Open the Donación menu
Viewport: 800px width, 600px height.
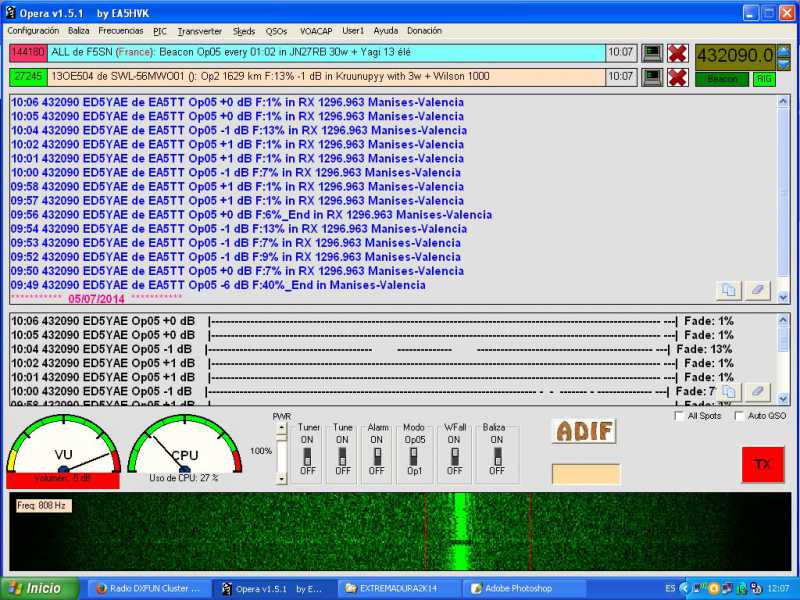click(x=424, y=31)
